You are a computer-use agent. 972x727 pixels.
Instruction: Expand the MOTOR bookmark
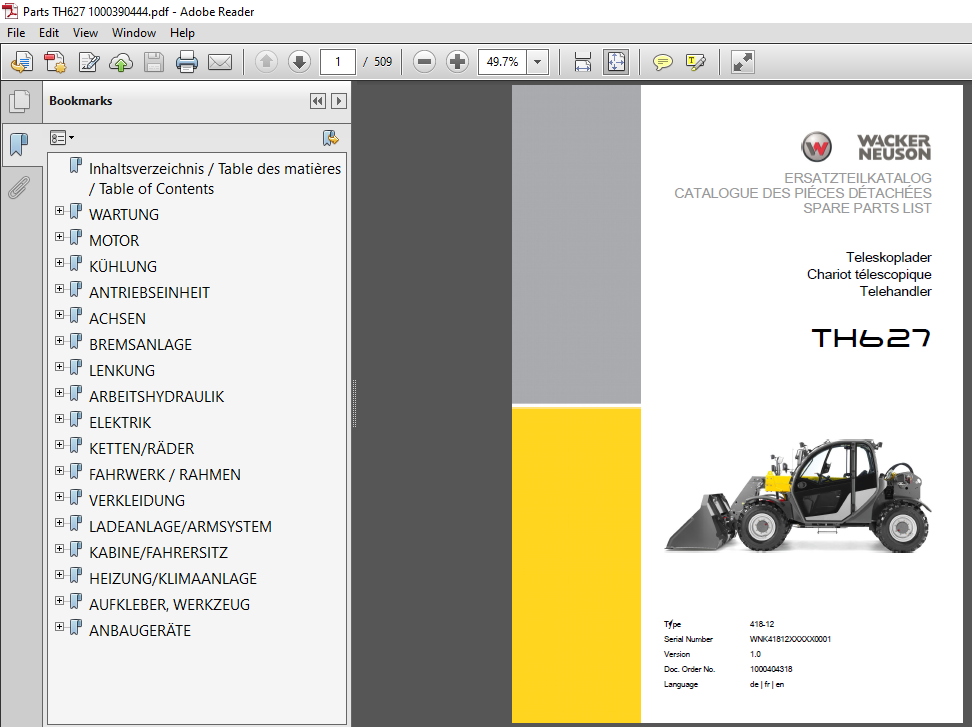click(60, 237)
